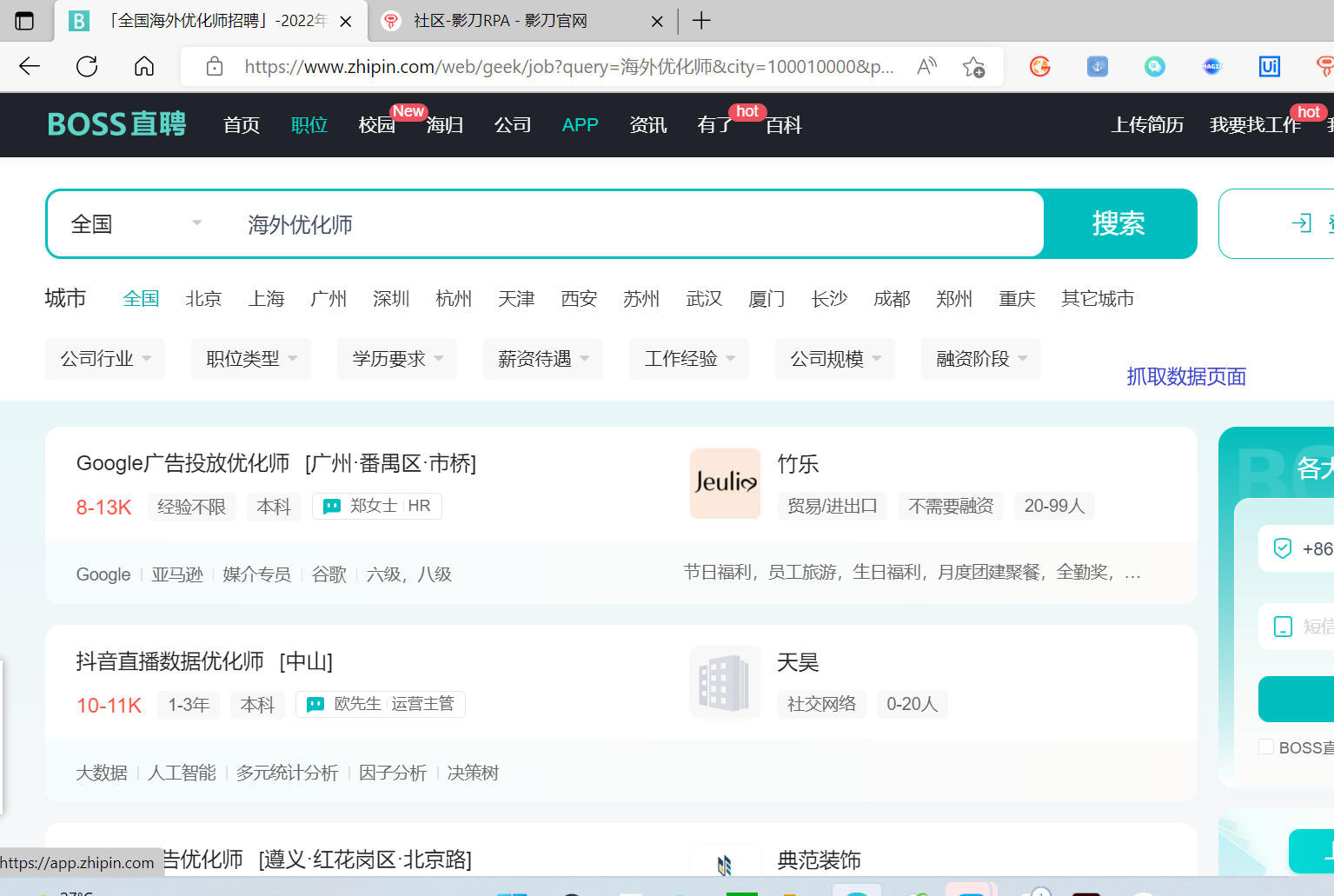Screen dimensions: 1334x896
Task: Filter jobs by 深圳 city
Action: pos(391,299)
